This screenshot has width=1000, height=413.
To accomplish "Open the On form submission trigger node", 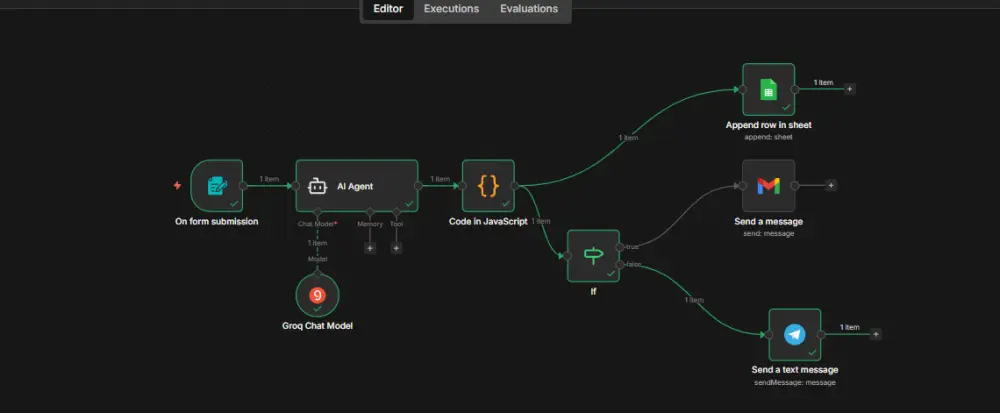I will (x=217, y=185).
